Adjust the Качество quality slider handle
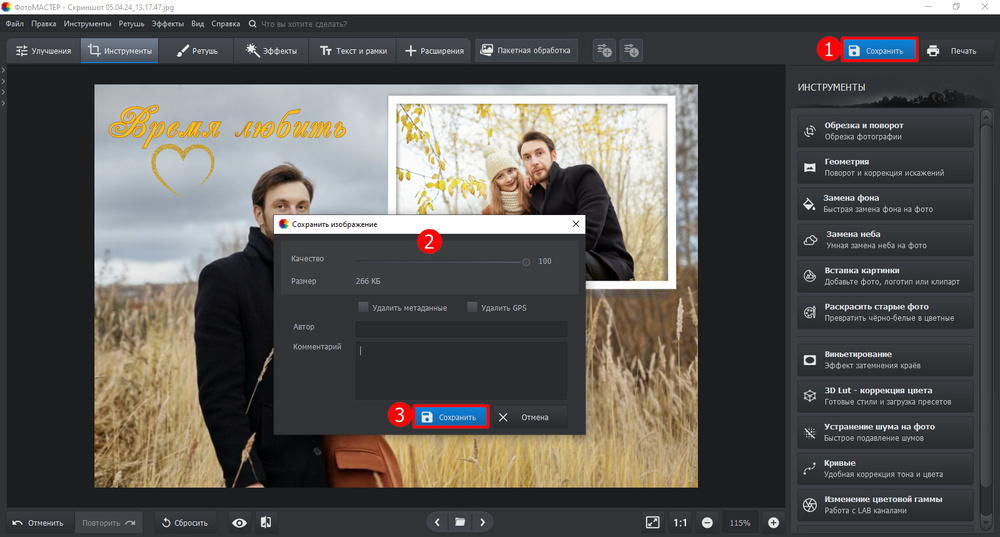Screen dimensions: 1000x537 (x=526, y=261)
